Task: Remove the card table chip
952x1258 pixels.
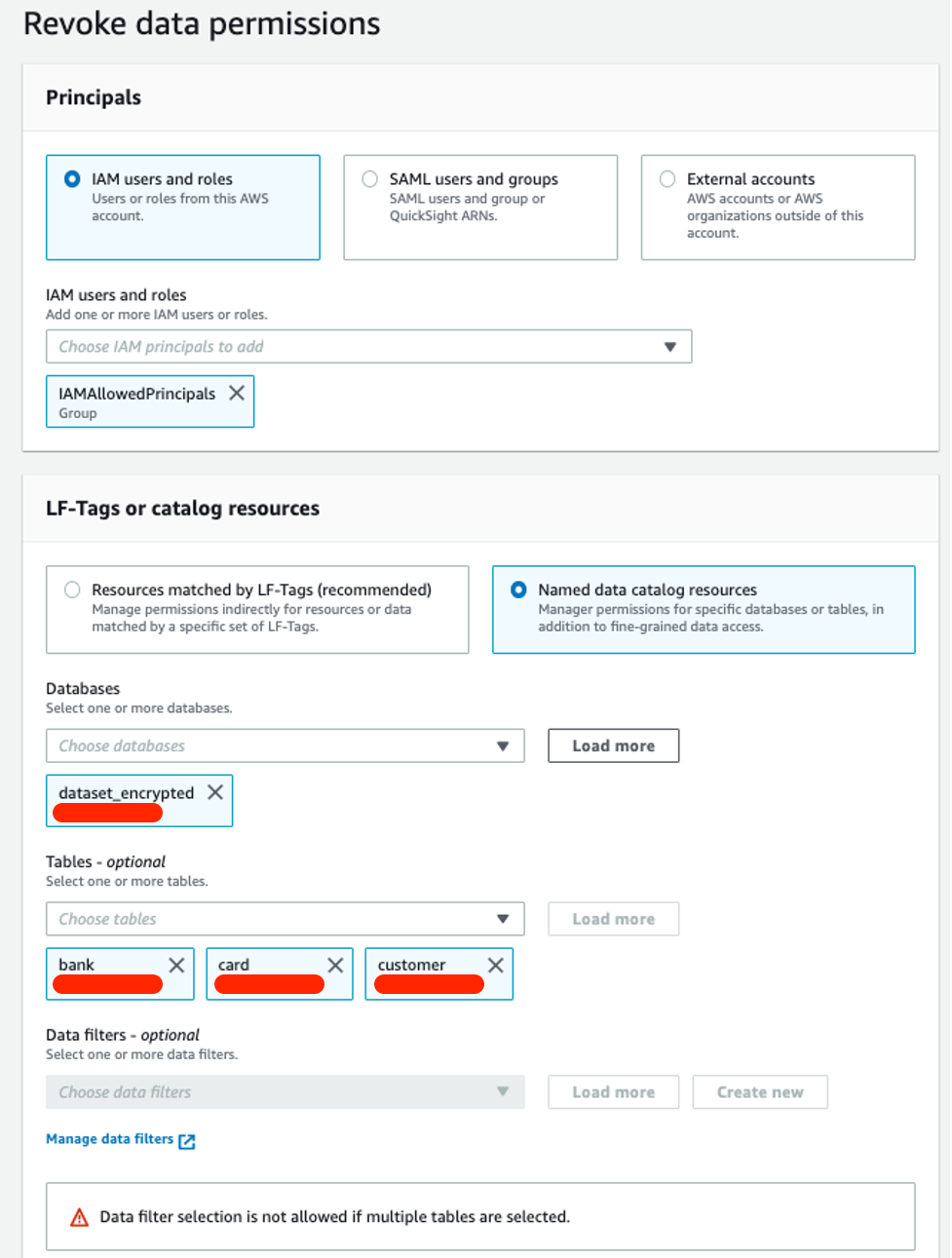Action: point(335,965)
